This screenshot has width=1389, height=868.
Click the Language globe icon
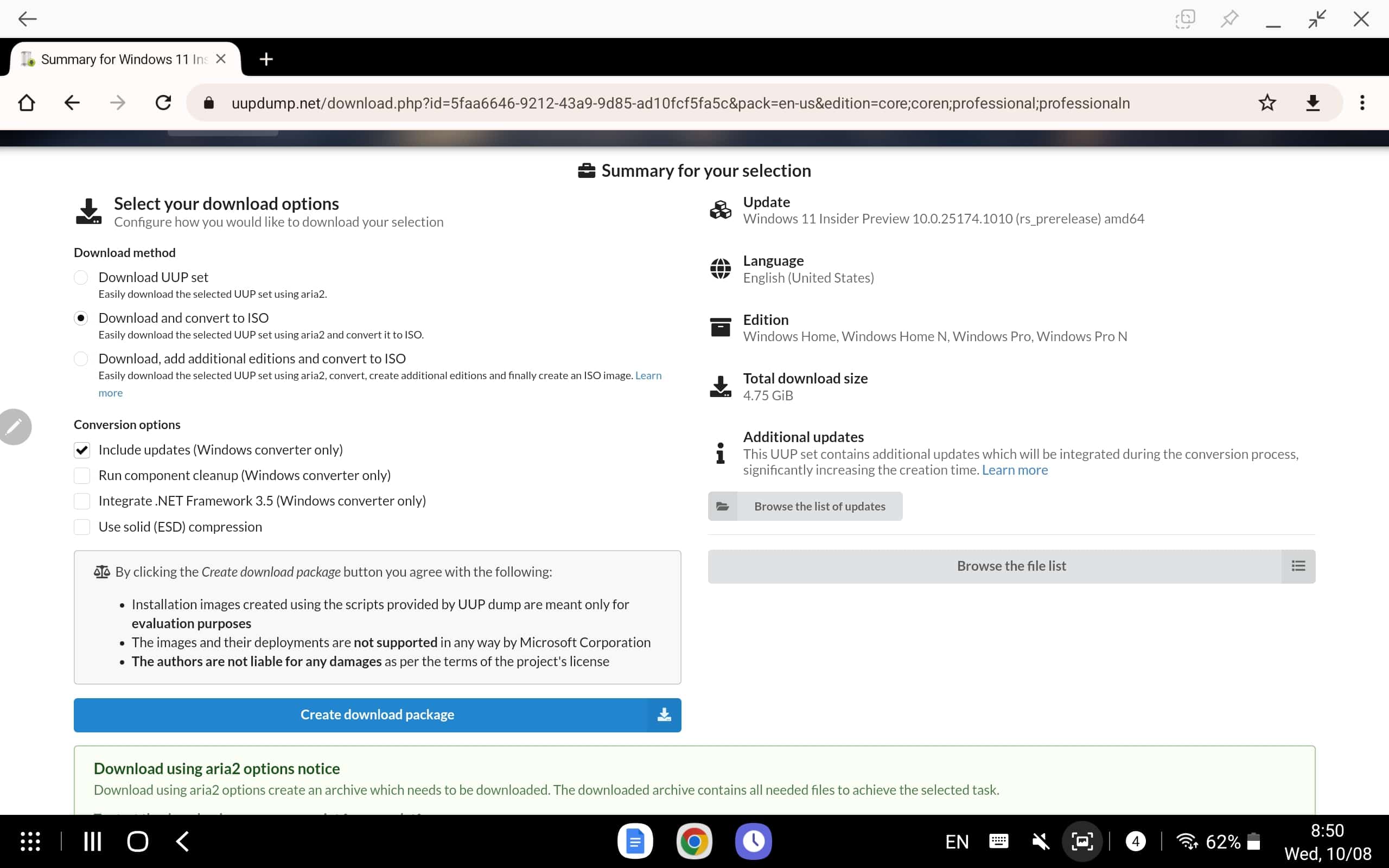(721, 269)
